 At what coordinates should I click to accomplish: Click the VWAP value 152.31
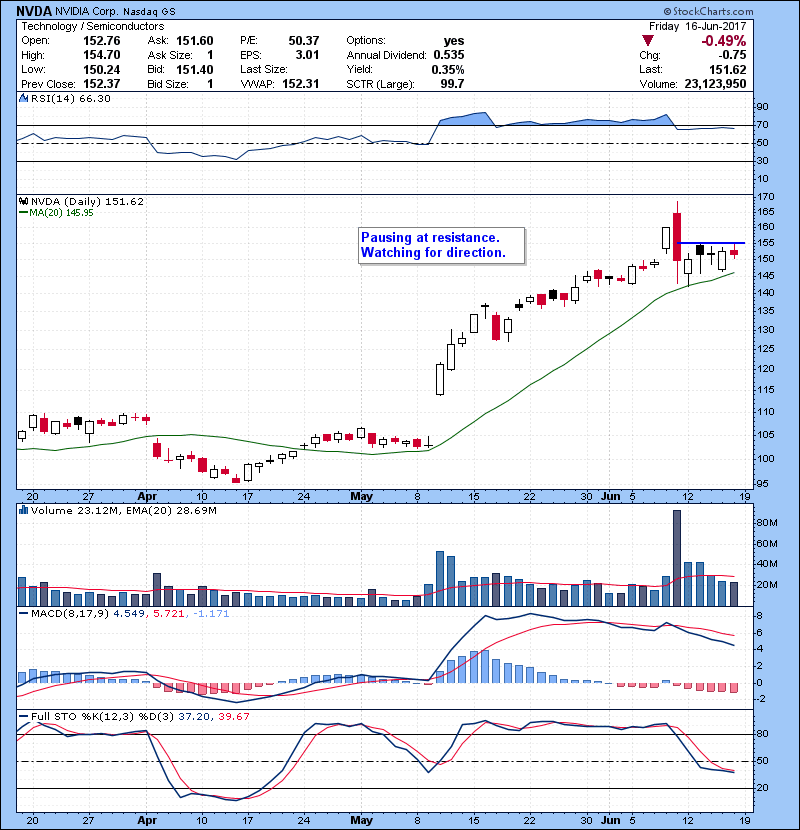301,84
